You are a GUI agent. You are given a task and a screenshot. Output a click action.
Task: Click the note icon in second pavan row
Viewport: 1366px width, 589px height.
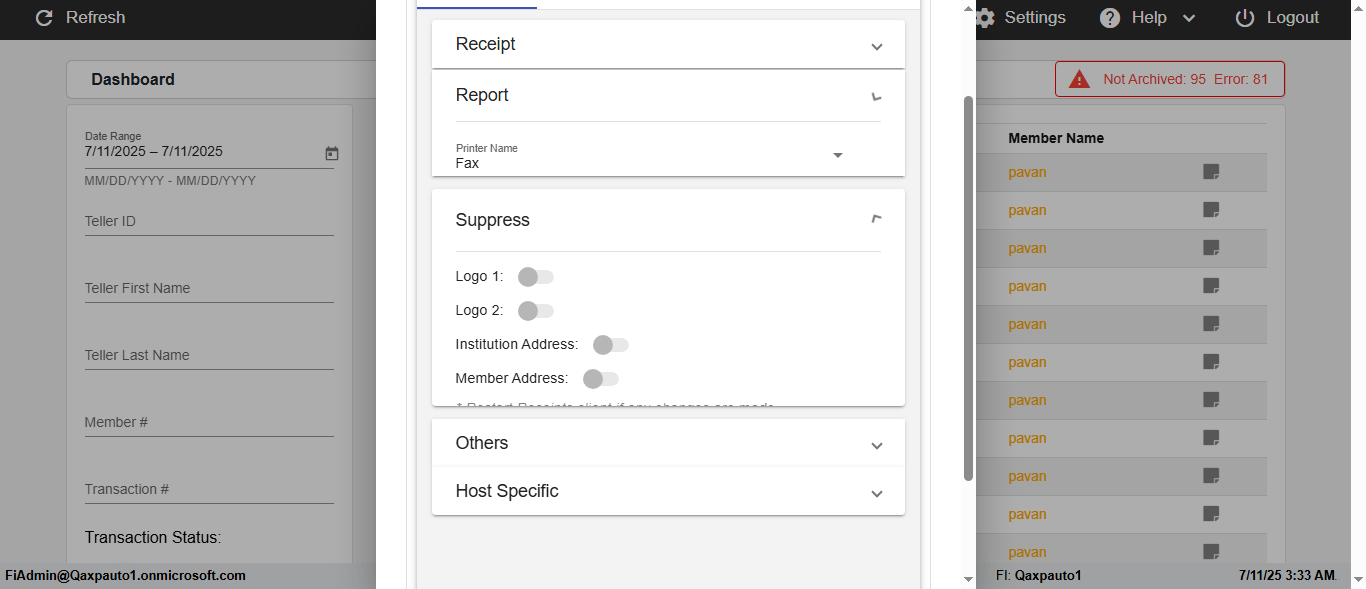click(1211, 210)
